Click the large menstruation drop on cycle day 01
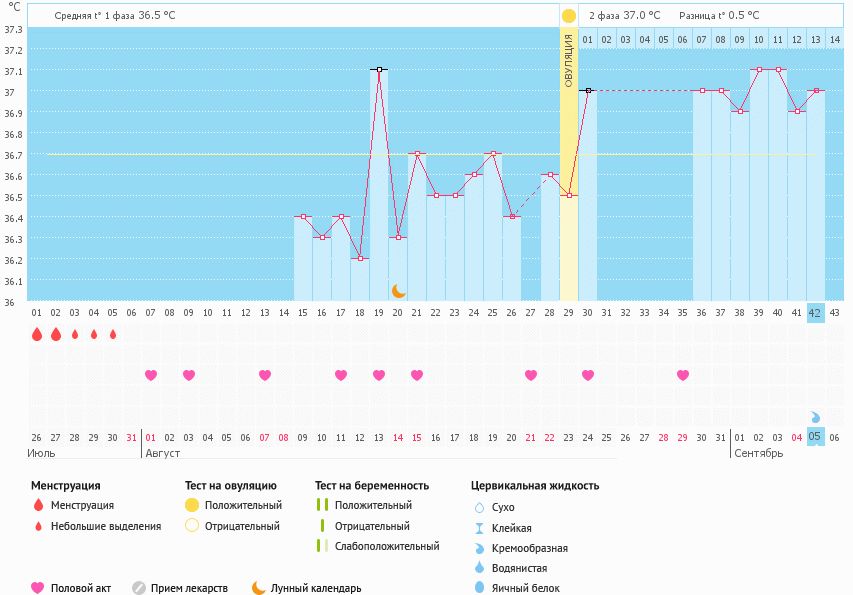This screenshot has width=853, height=595. 37,335
